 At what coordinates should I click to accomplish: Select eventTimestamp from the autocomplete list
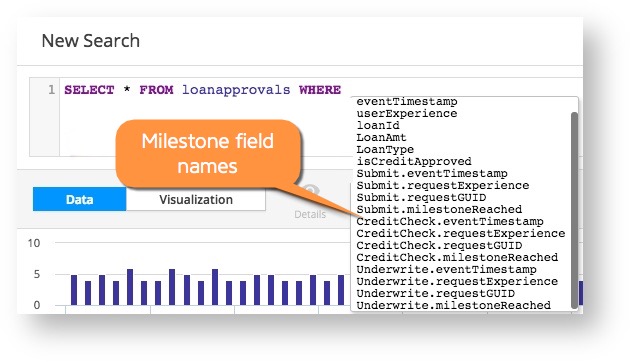pyautogui.click(x=407, y=102)
